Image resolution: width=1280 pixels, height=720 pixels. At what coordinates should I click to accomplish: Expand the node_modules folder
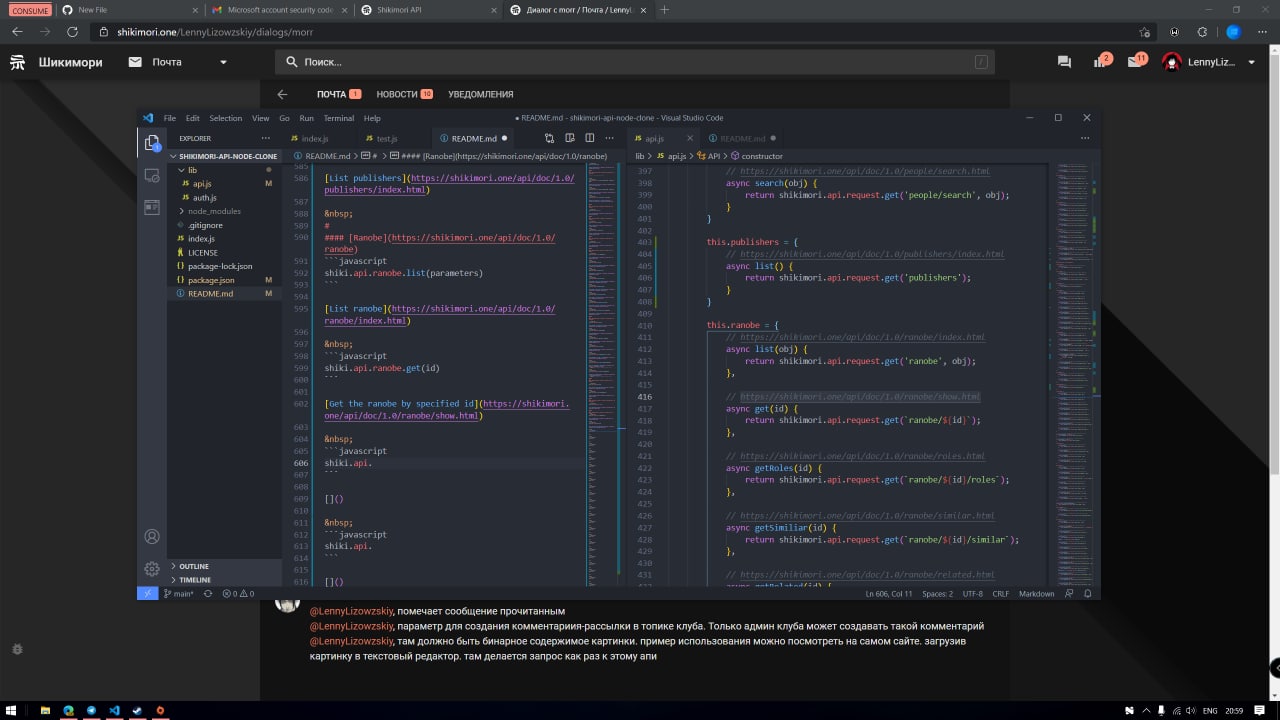tap(224, 211)
